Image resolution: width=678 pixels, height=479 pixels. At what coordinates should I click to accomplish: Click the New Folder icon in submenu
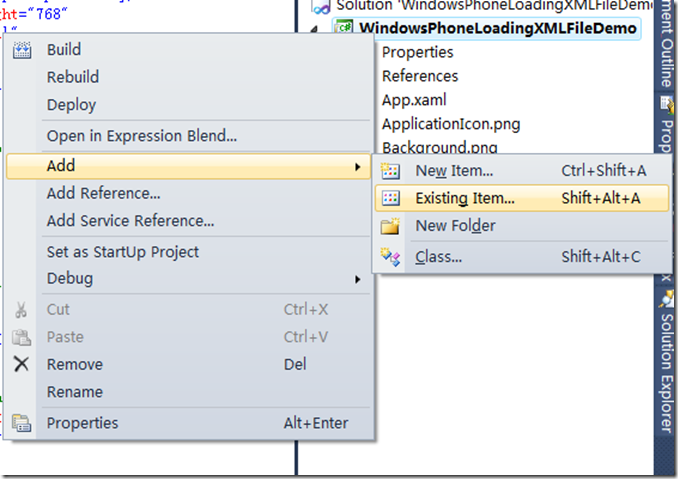[x=390, y=226]
